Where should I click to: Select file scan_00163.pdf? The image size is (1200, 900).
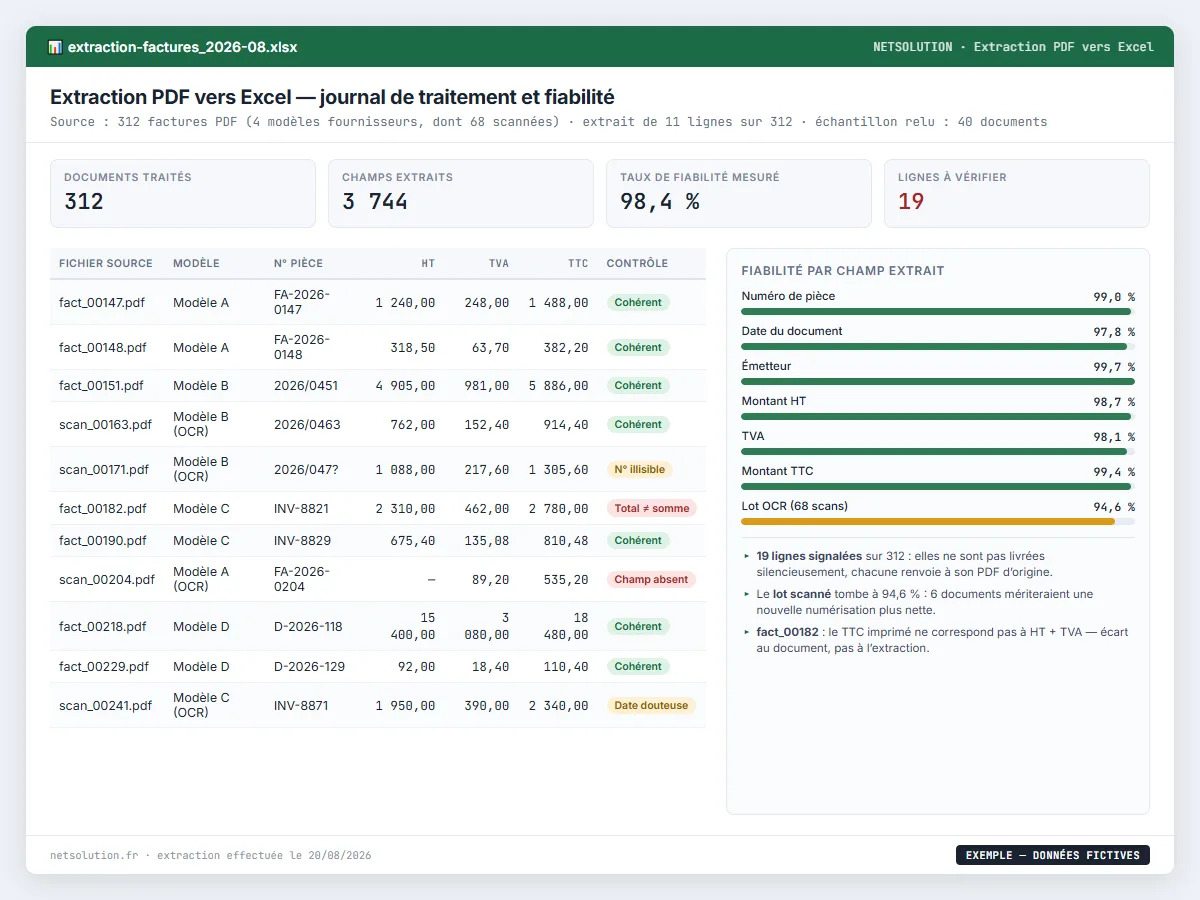point(105,424)
